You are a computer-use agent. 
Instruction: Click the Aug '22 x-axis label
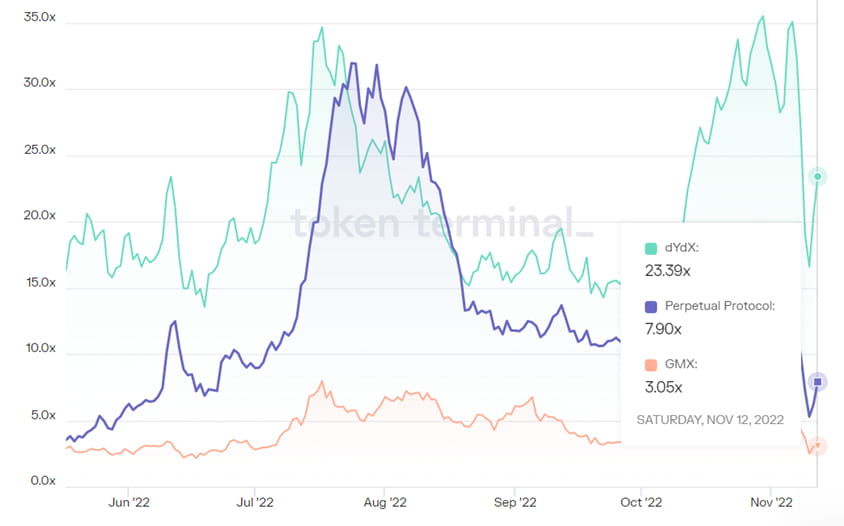pyautogui.click(x=384, y=502)
